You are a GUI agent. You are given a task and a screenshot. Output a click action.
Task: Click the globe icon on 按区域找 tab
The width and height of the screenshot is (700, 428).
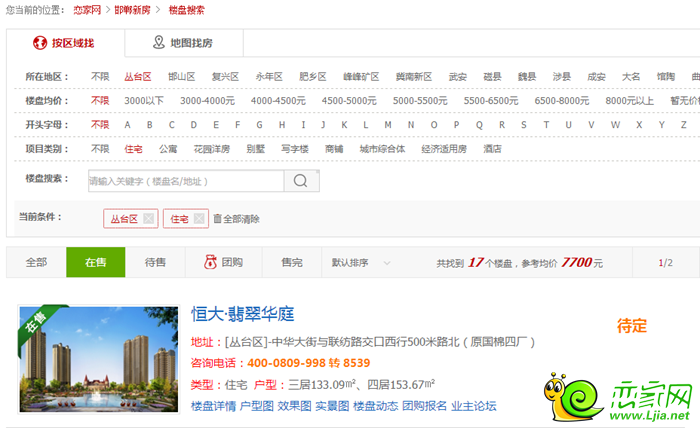click(40, 43)
